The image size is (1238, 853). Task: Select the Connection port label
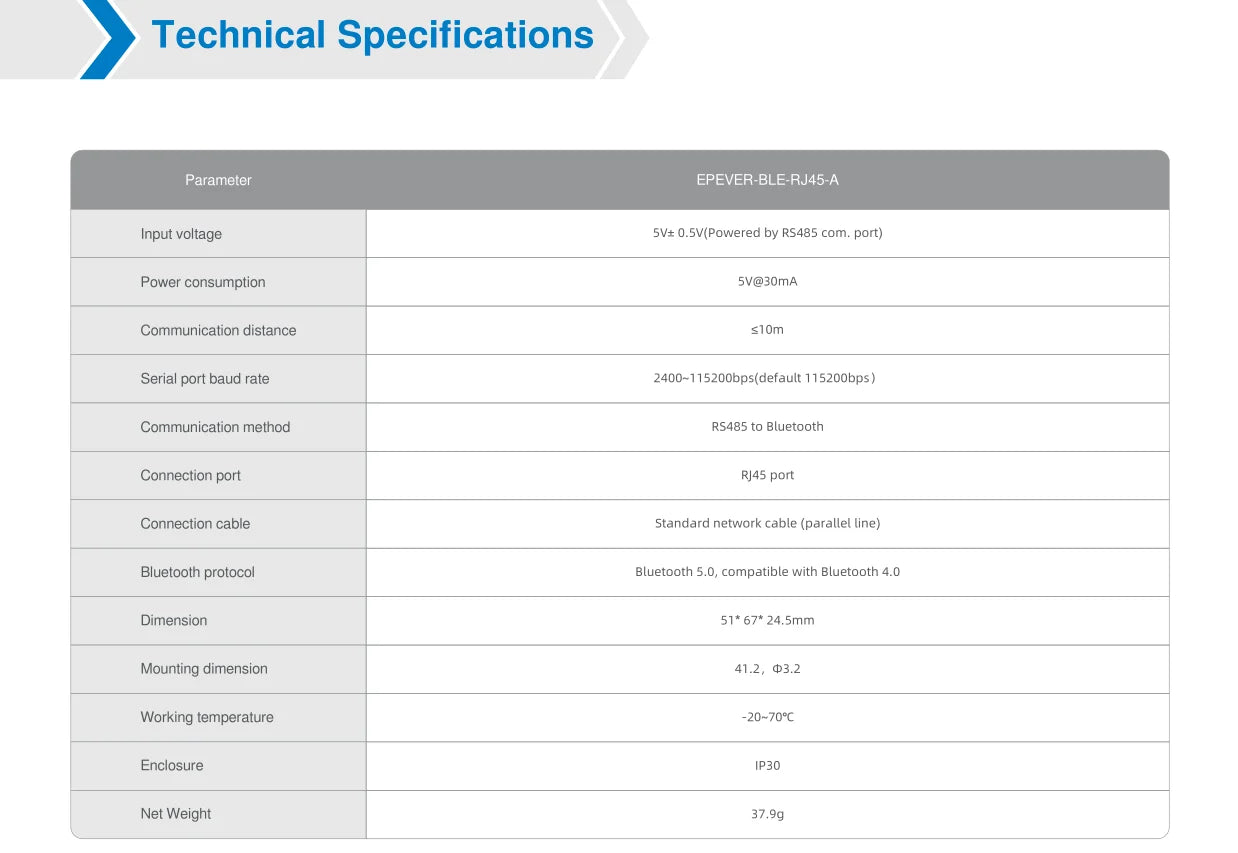pyautogui.click(x=190, y=475)
